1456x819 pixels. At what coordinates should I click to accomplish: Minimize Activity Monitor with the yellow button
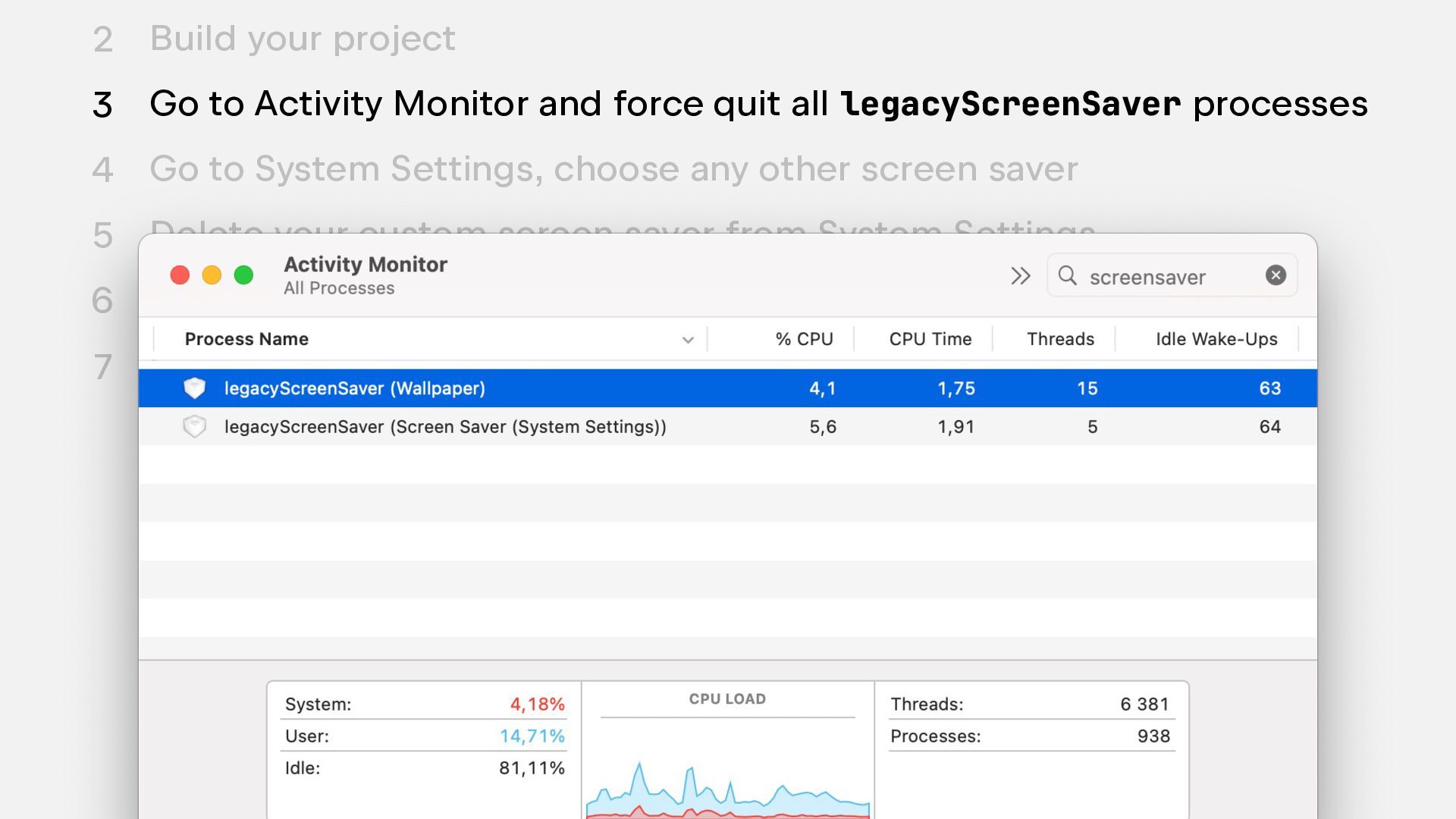[x=212, y=275]
